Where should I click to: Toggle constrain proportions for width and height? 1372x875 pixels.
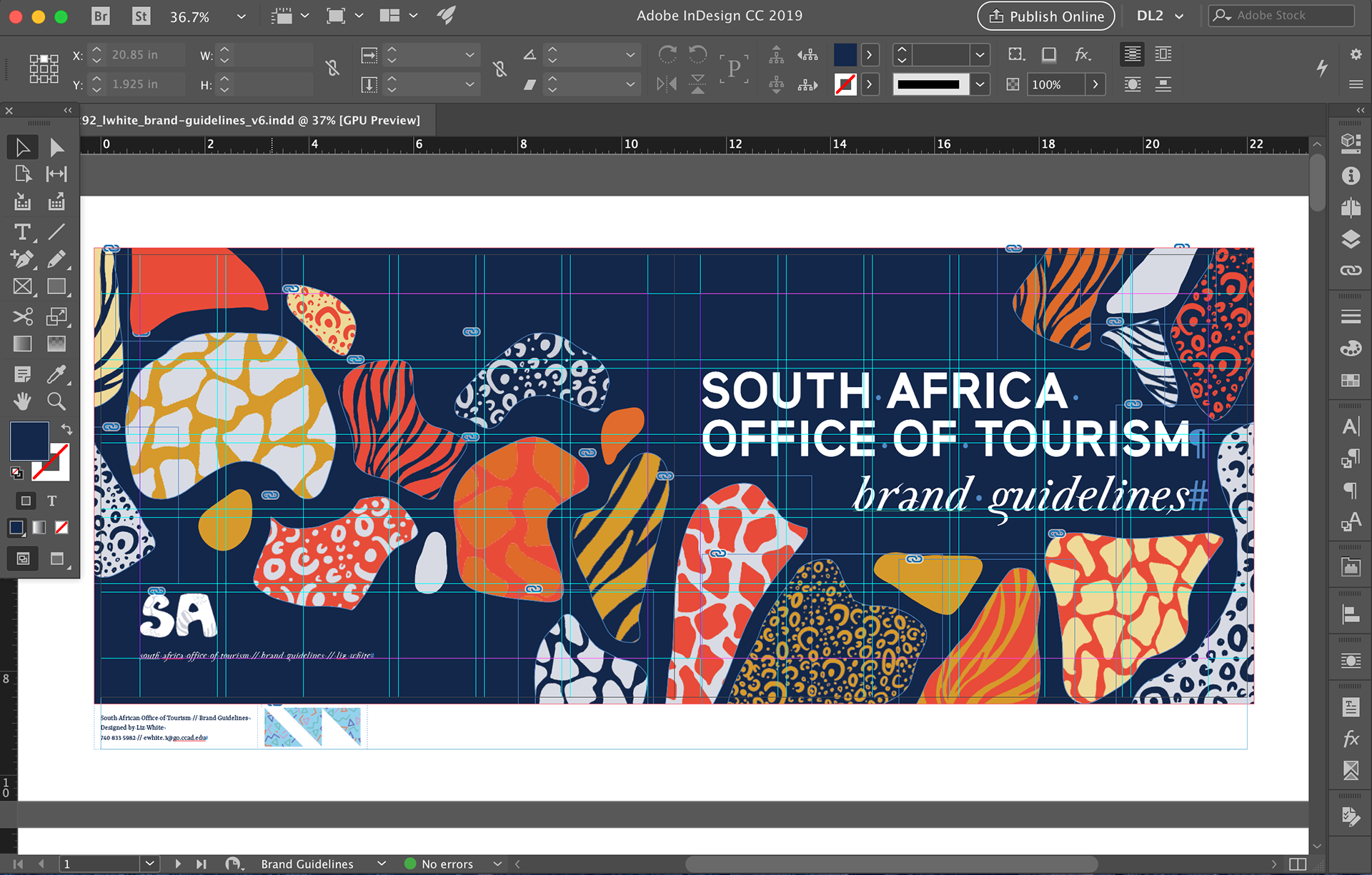pyautogui.click(x=332, y=69)
